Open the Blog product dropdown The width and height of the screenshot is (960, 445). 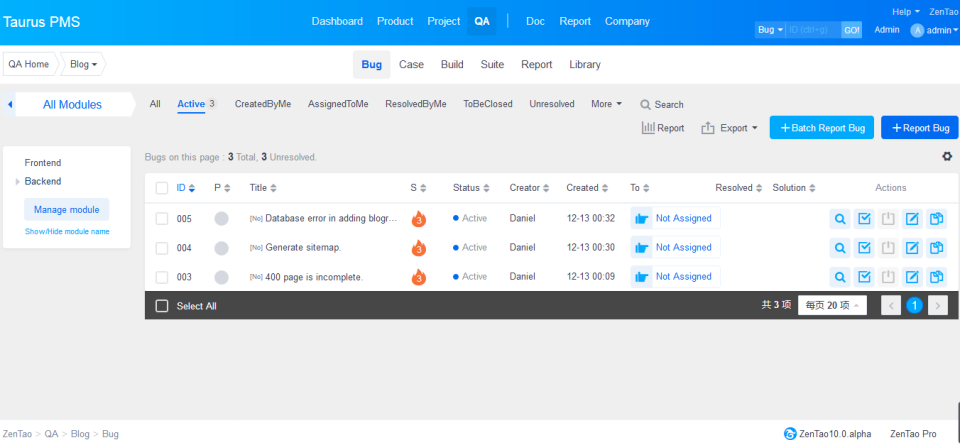pyautogui.click(x=84, y=64)
